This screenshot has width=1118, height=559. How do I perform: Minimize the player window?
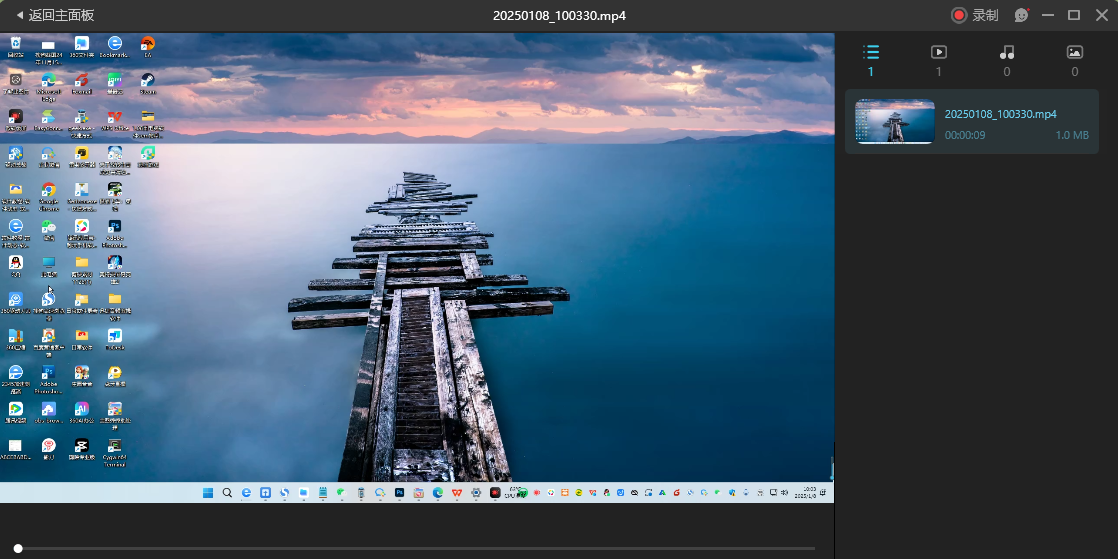(x=1048, y=15)
